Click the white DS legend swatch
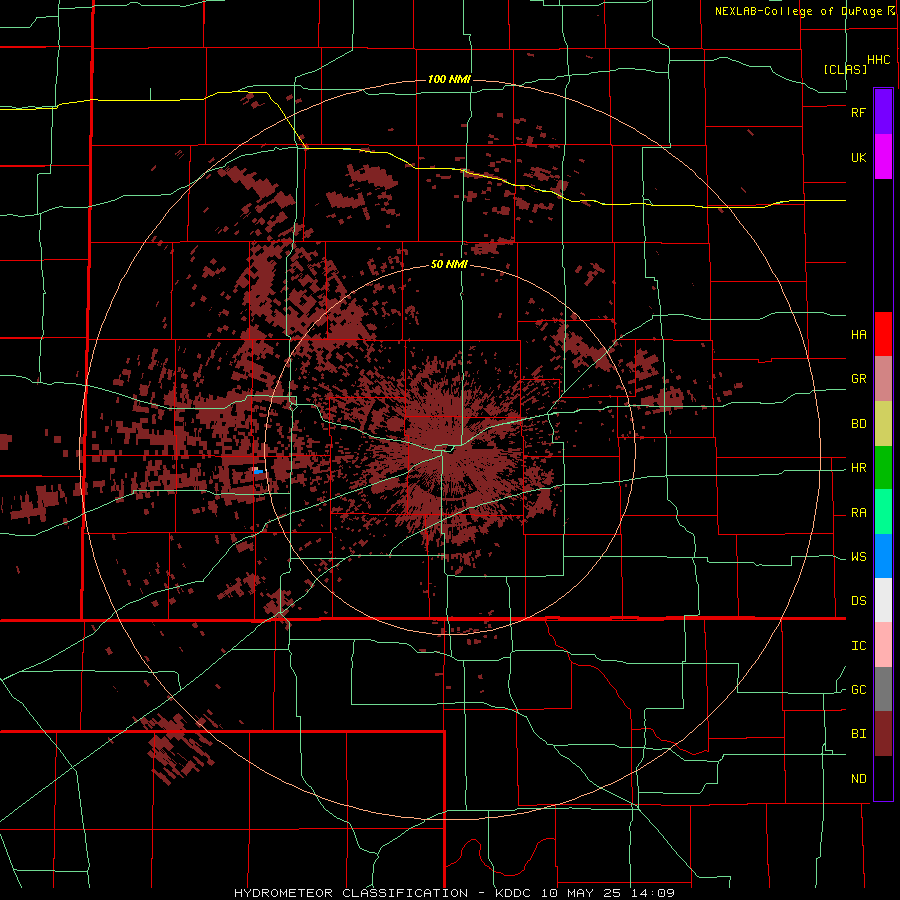Image resolution: width=900 pixels, height=900 pixels. tap(883, 600)
